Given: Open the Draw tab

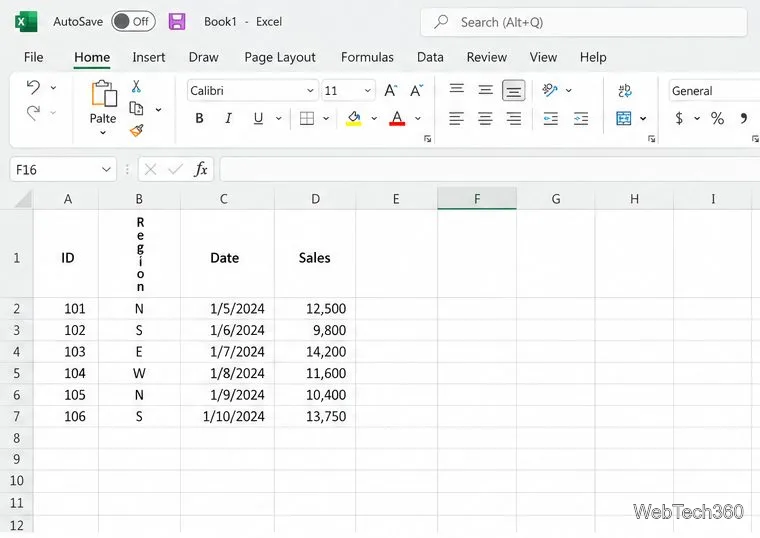Looking at the screenshot, I should coord(204,57).
